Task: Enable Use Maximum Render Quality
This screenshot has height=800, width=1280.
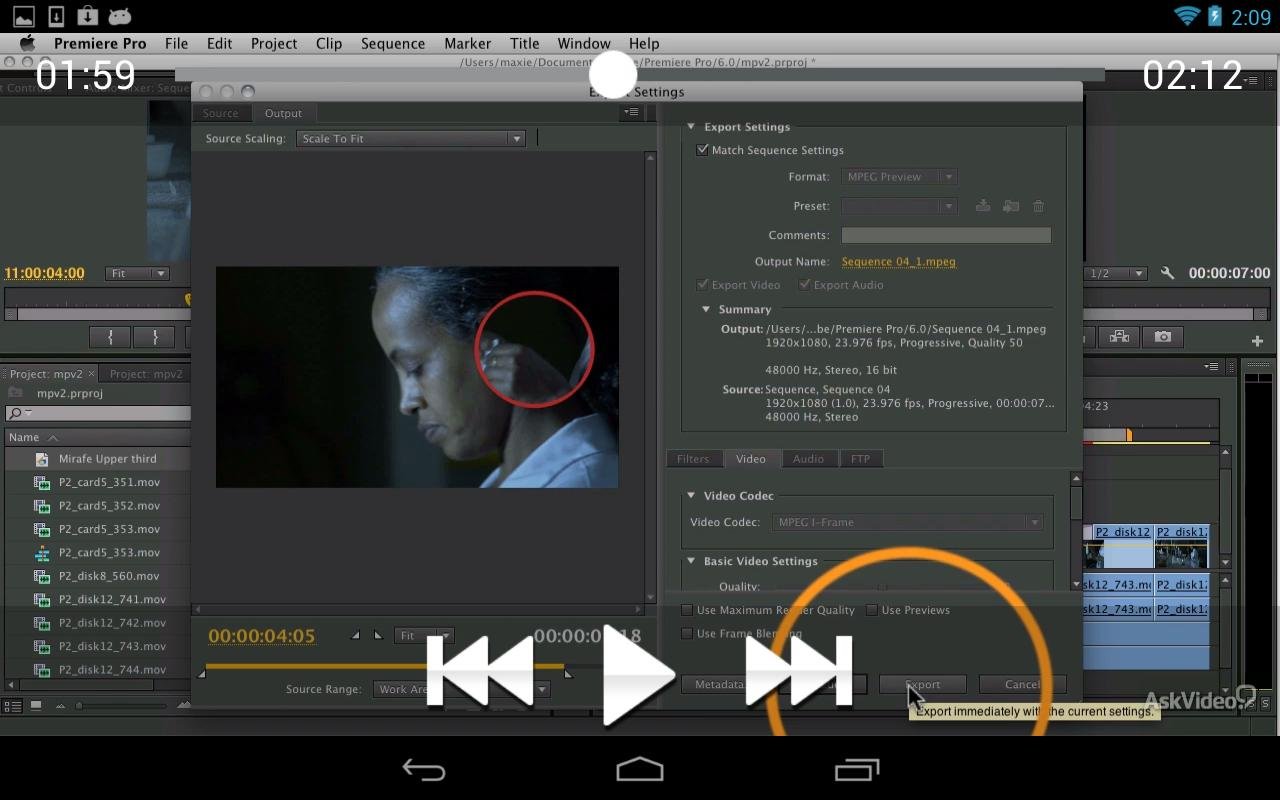Action: click(x=687, y=610)
